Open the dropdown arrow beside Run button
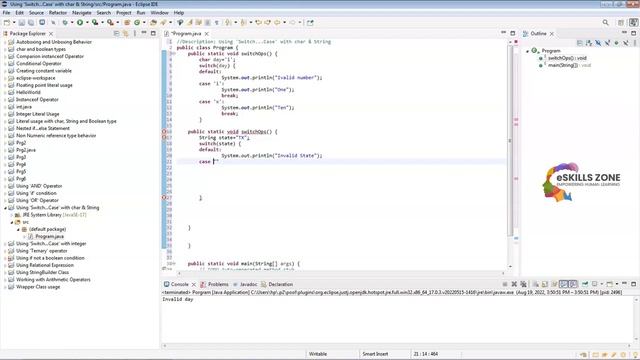Screen dimensions: 640x360 (87, 23)
